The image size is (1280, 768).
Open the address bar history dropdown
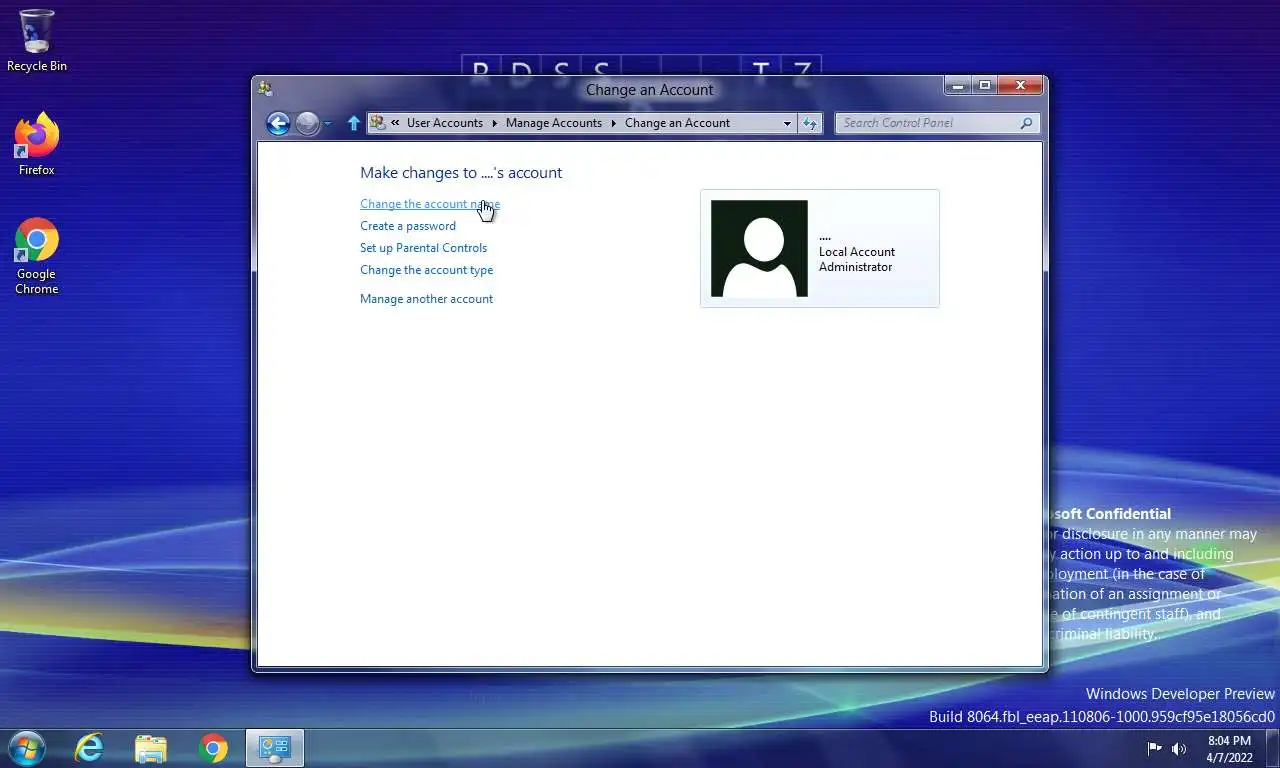tap(787, 124)
